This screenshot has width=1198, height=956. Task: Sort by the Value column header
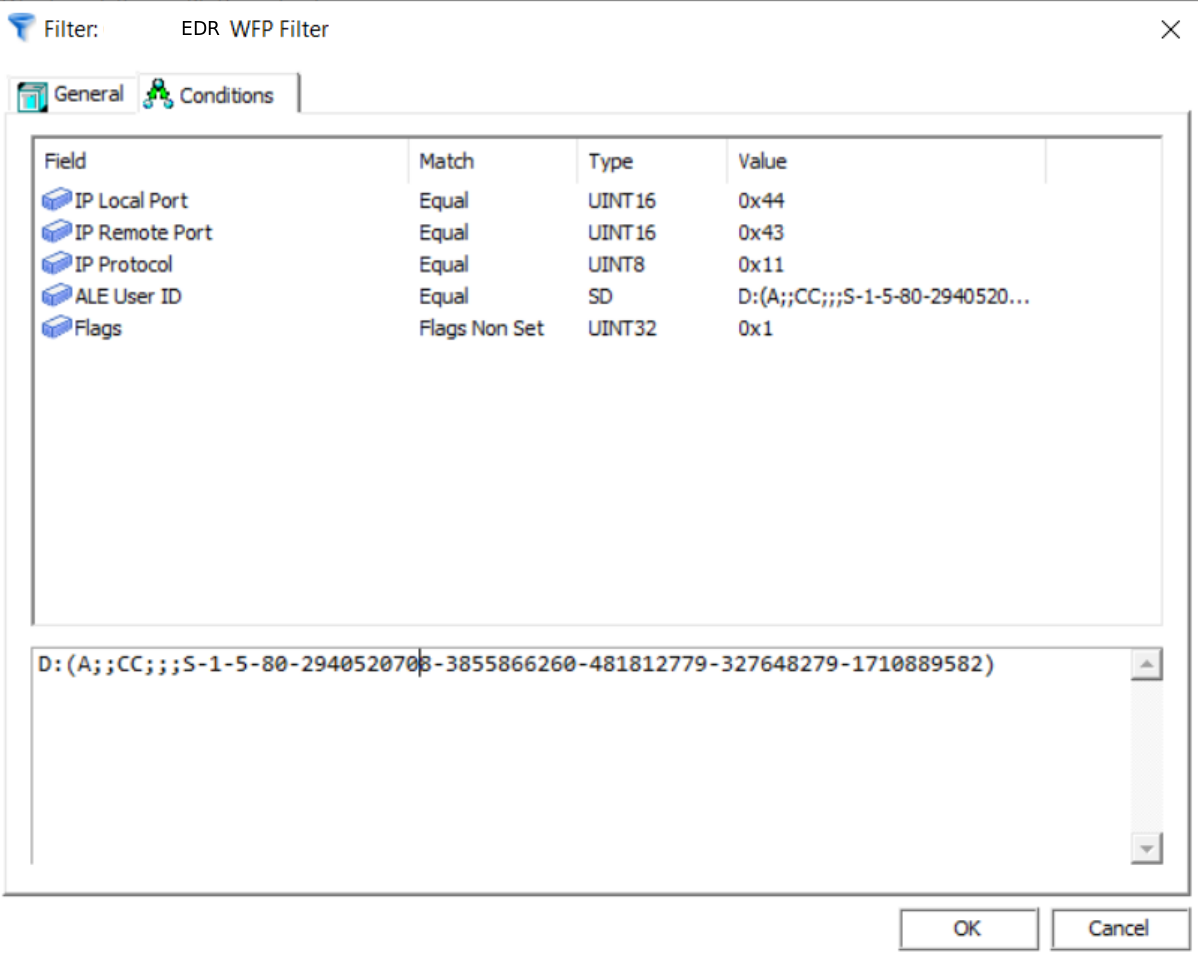click(x=886, y=161)
